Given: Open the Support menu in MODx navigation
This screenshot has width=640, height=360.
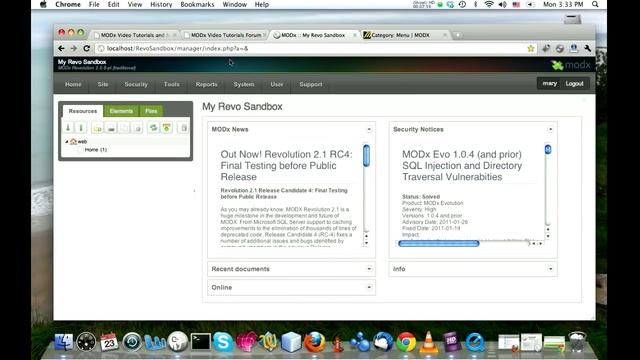Looking at the screenshot, I should pyautogui.click(x=311, y=84).
